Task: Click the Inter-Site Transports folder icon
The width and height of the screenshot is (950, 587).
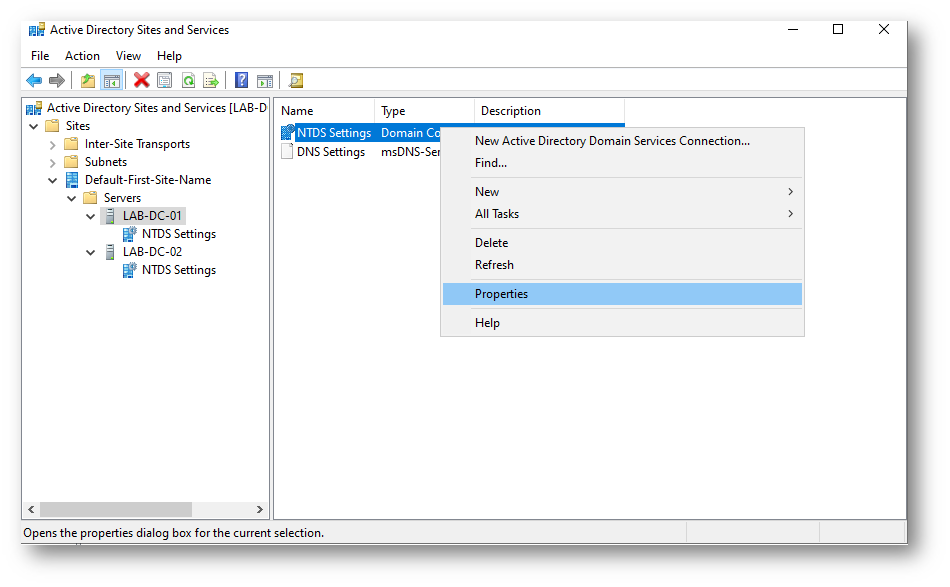Action: pos(71,144)
